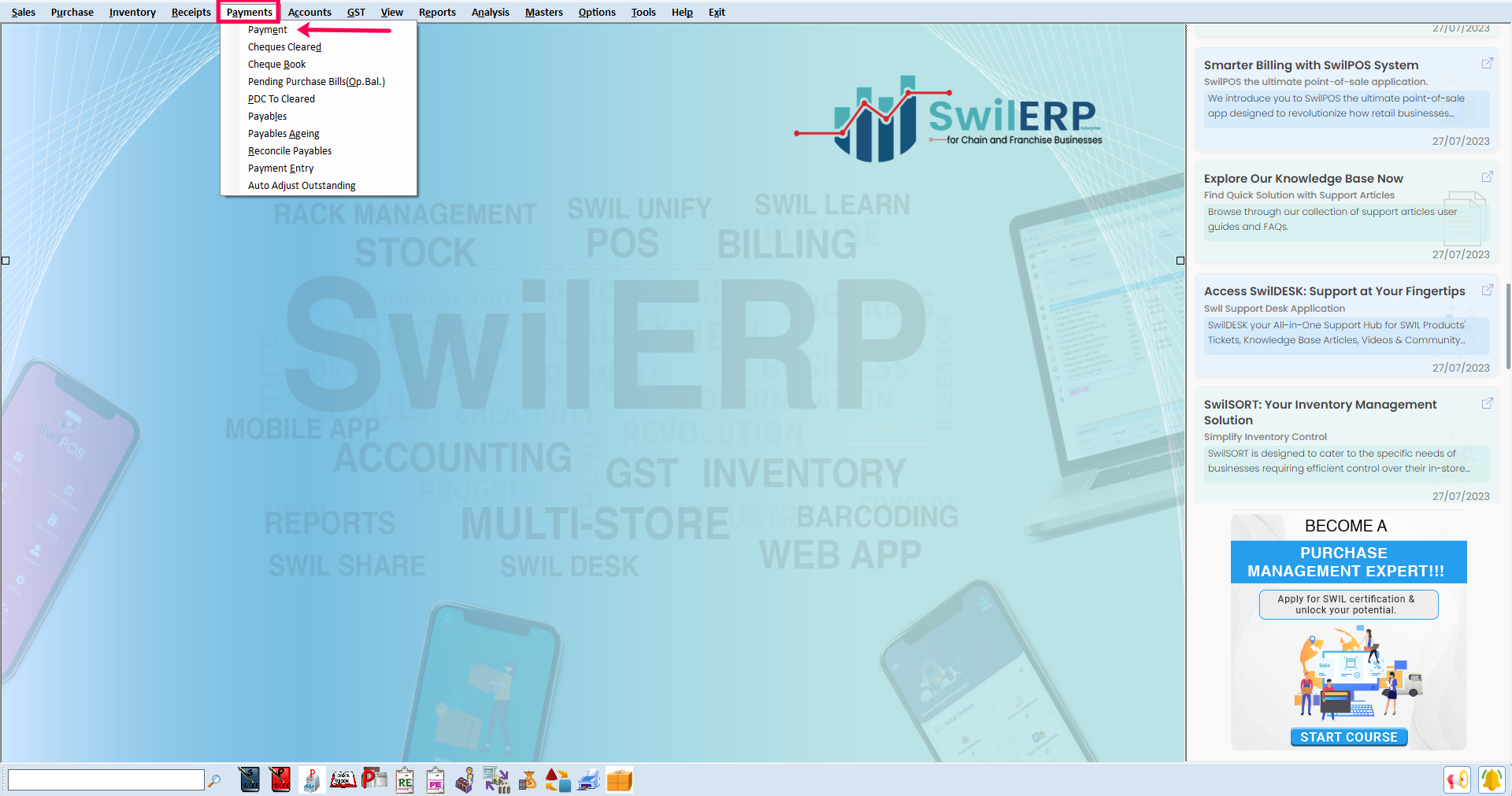Open the Receipts menu
Image resolution: width=1512 pixels, height=796 pixels.
191,12
